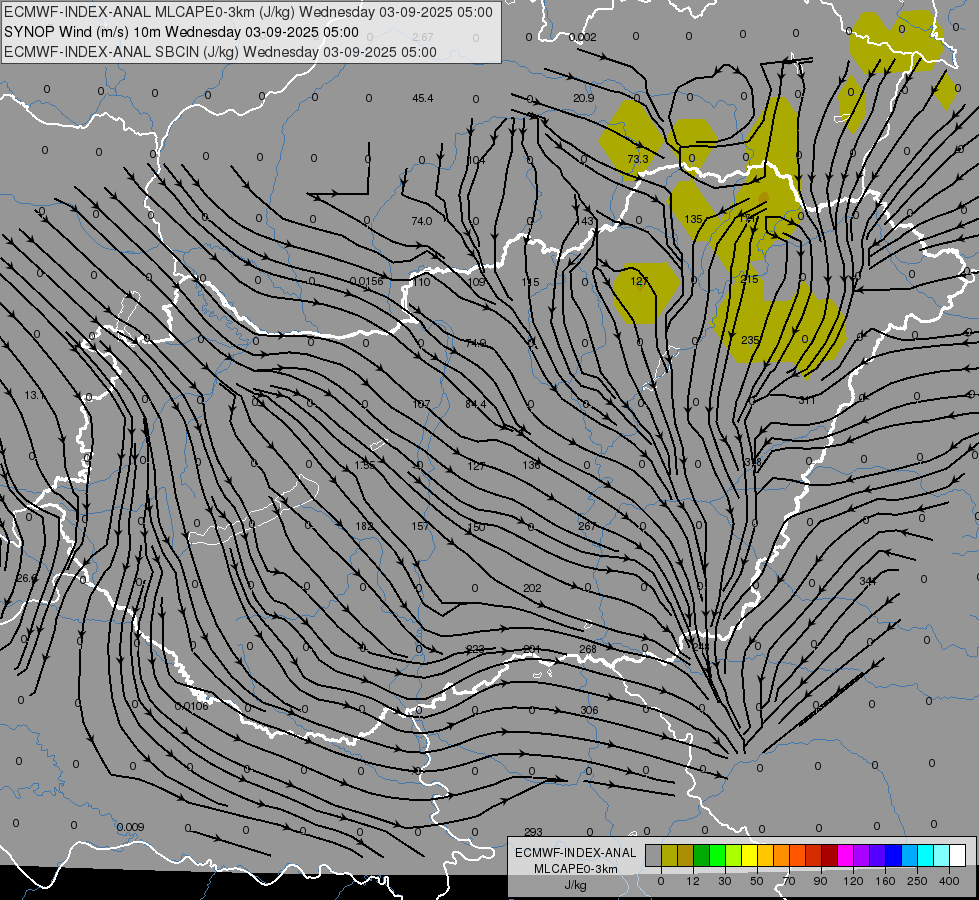The width and height of the screenshot is (979, 900).
Task: Click the 157 grid value
Action: tap(420, 527)
